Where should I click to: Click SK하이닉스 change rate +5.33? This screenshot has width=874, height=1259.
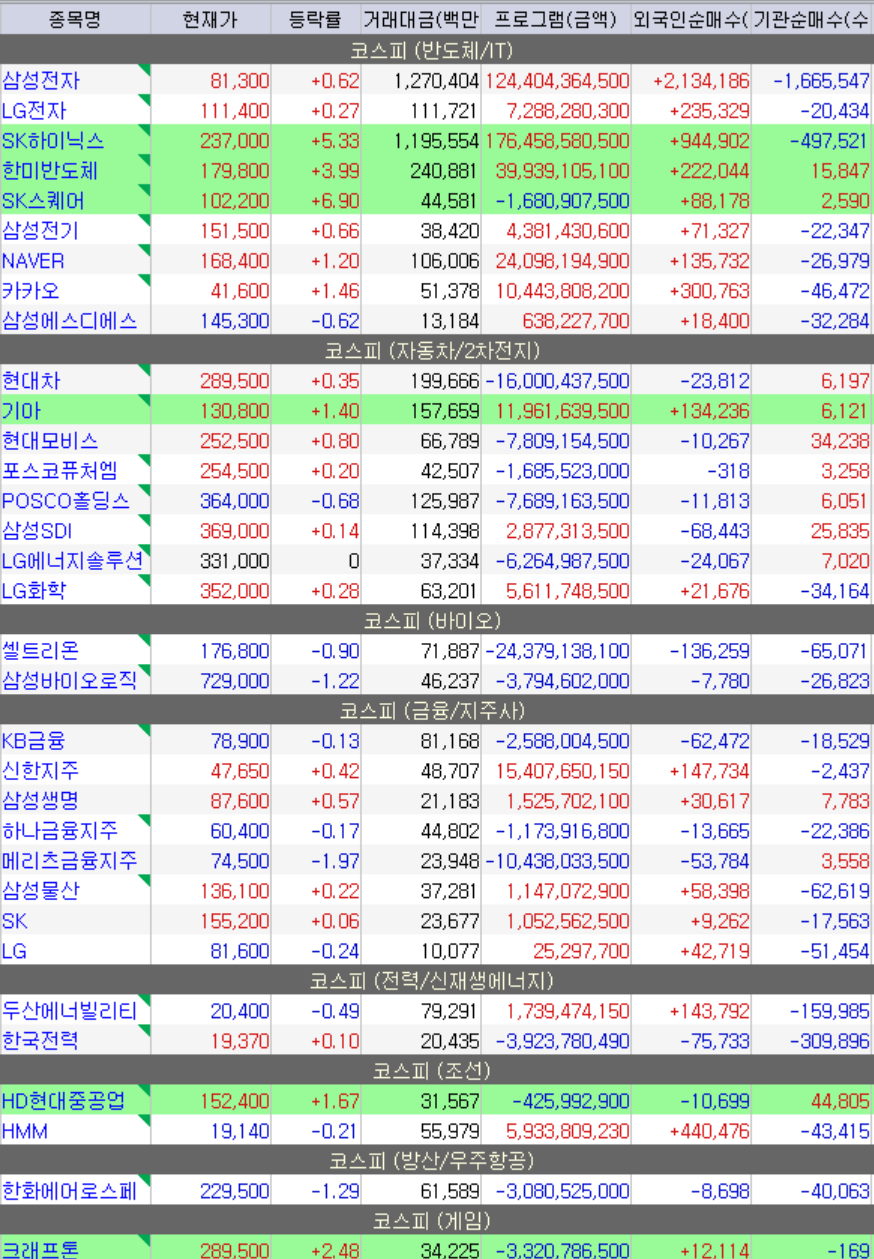(x=335, y=141)
